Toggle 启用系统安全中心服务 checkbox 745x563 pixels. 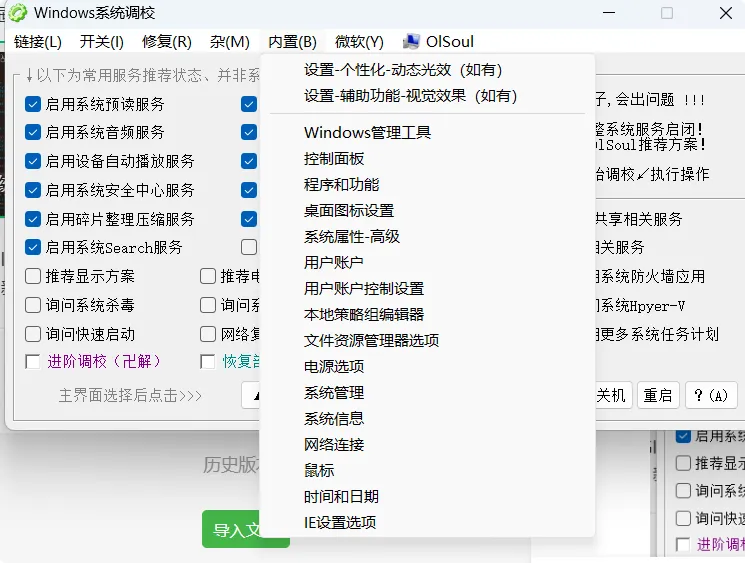33,190
